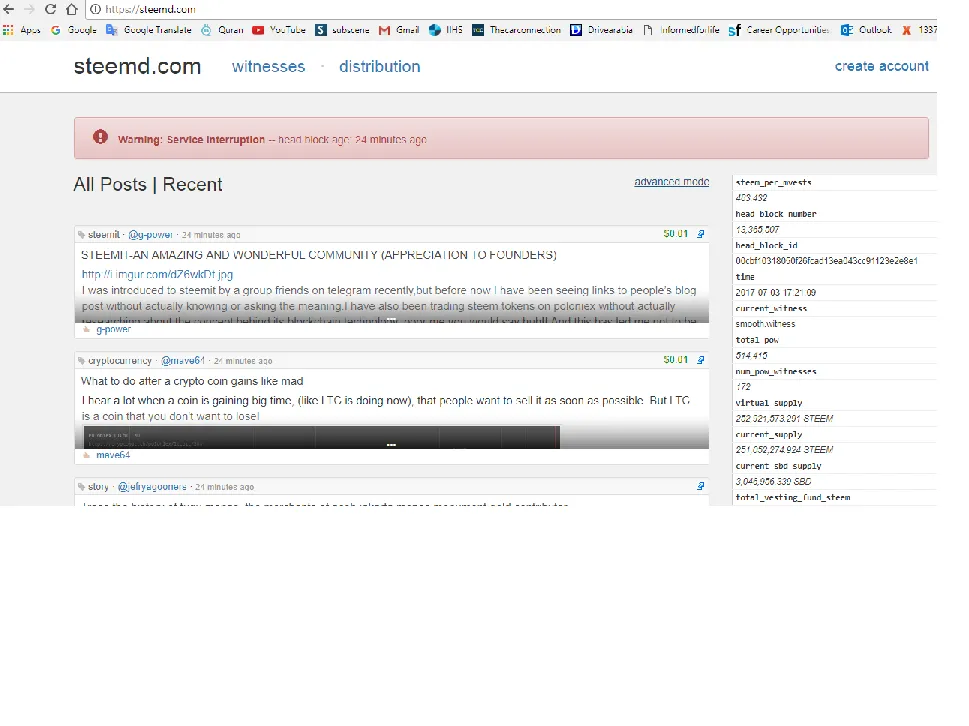Click the $0.01 payout on g-power post
969x726 pixels.
675,234
